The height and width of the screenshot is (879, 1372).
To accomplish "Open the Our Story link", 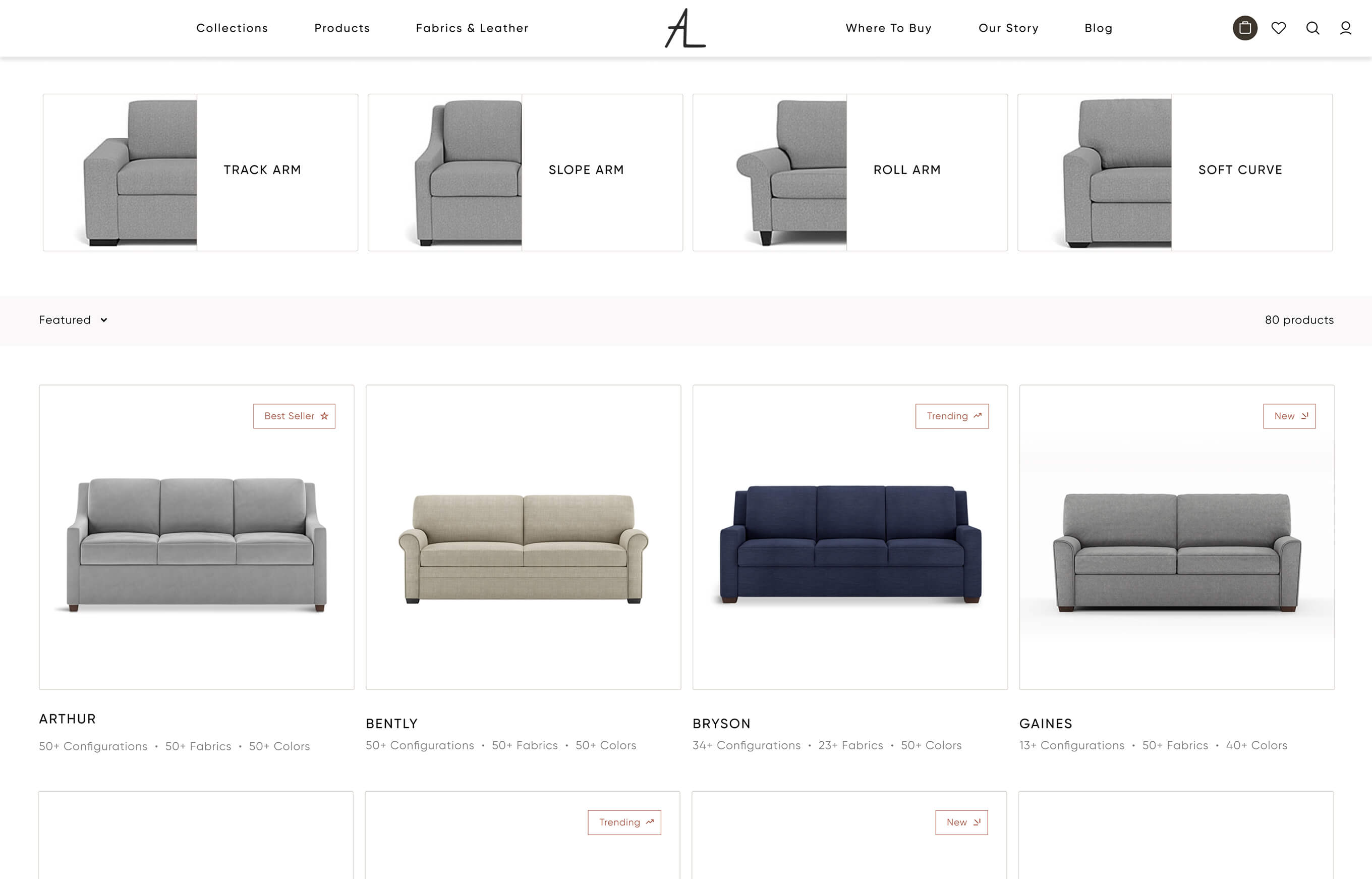I will click(1009, 28).
